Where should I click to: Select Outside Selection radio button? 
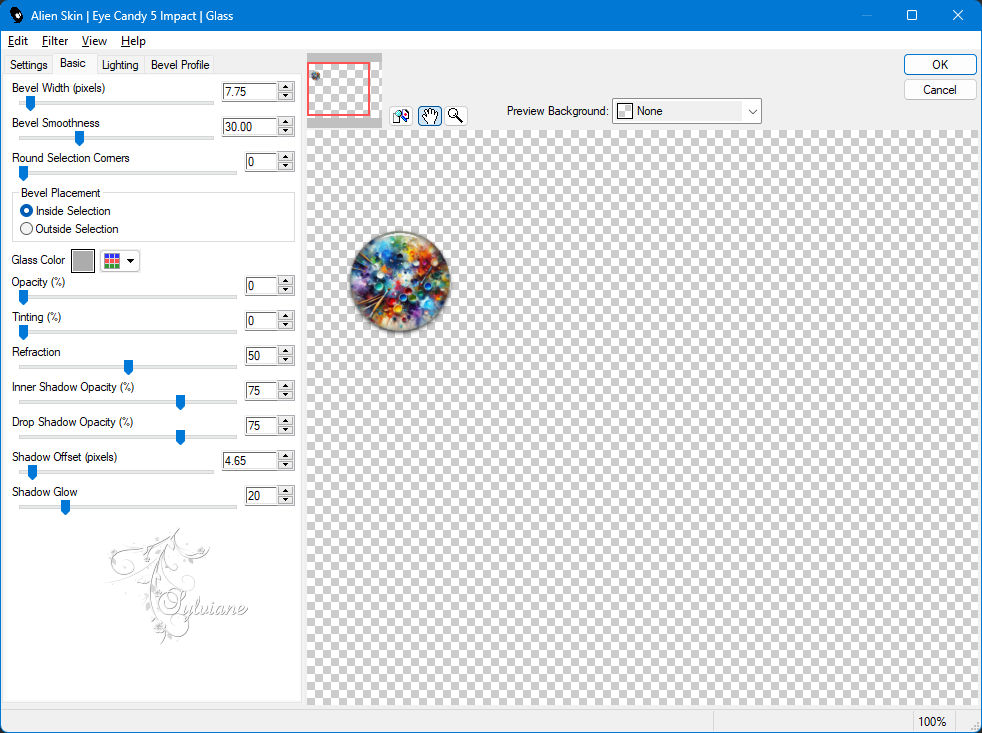click(x=26, y=229)
